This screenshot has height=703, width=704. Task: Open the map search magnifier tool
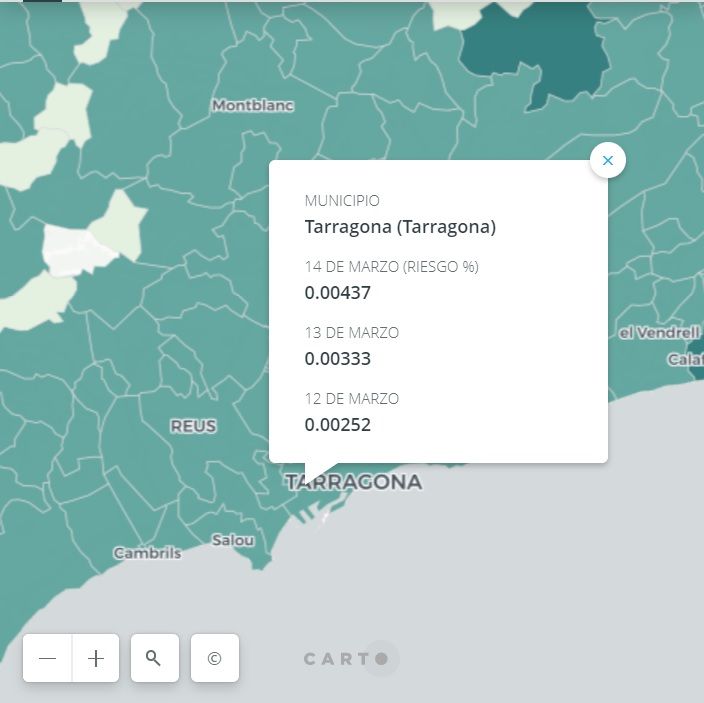(154, 658)
